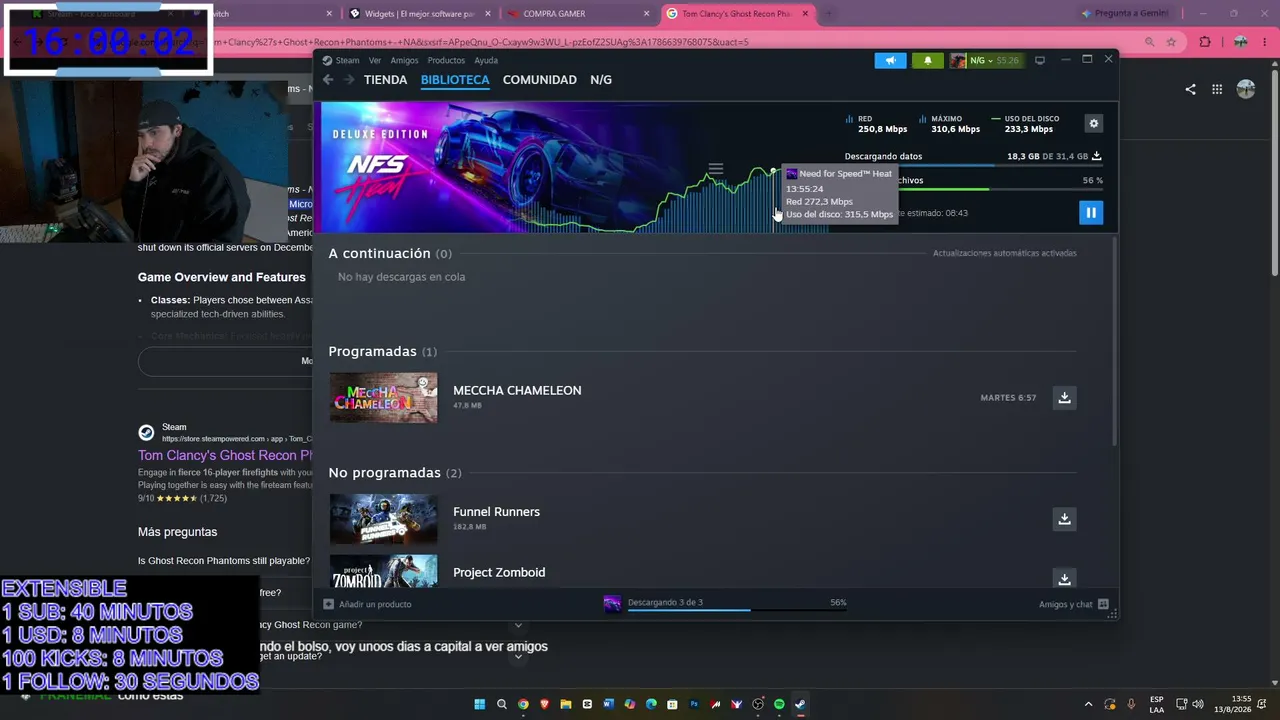Open COMUNIDAD tab

click(540, 80)
